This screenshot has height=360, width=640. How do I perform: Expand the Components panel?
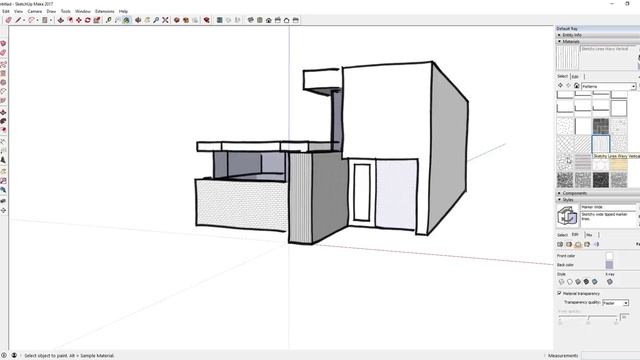tap(598, 193)
